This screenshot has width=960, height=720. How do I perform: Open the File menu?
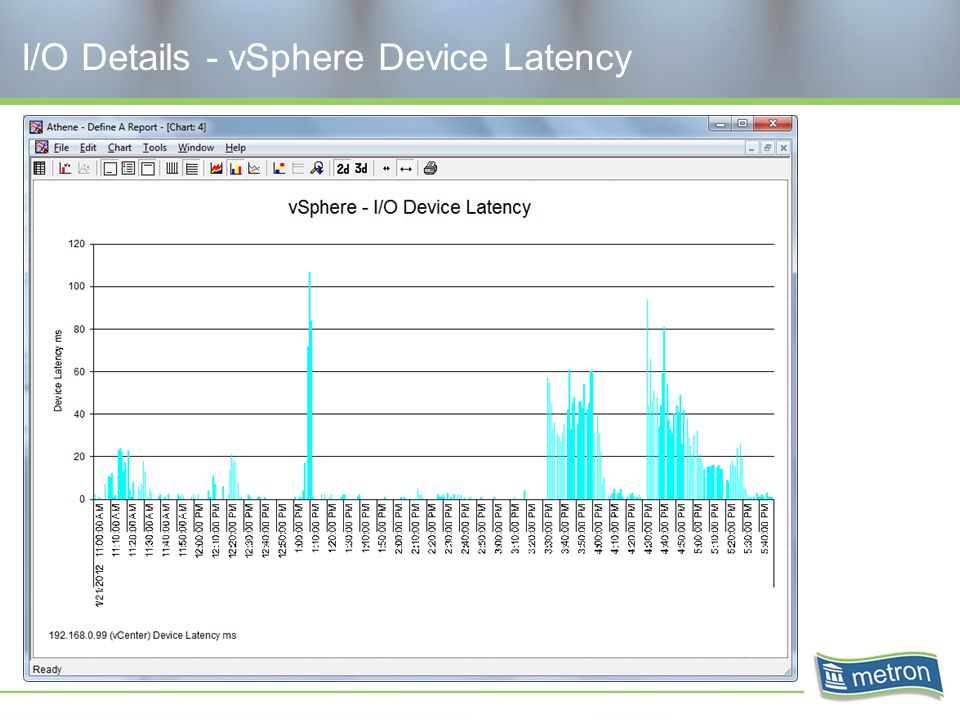tap(61, 148)
